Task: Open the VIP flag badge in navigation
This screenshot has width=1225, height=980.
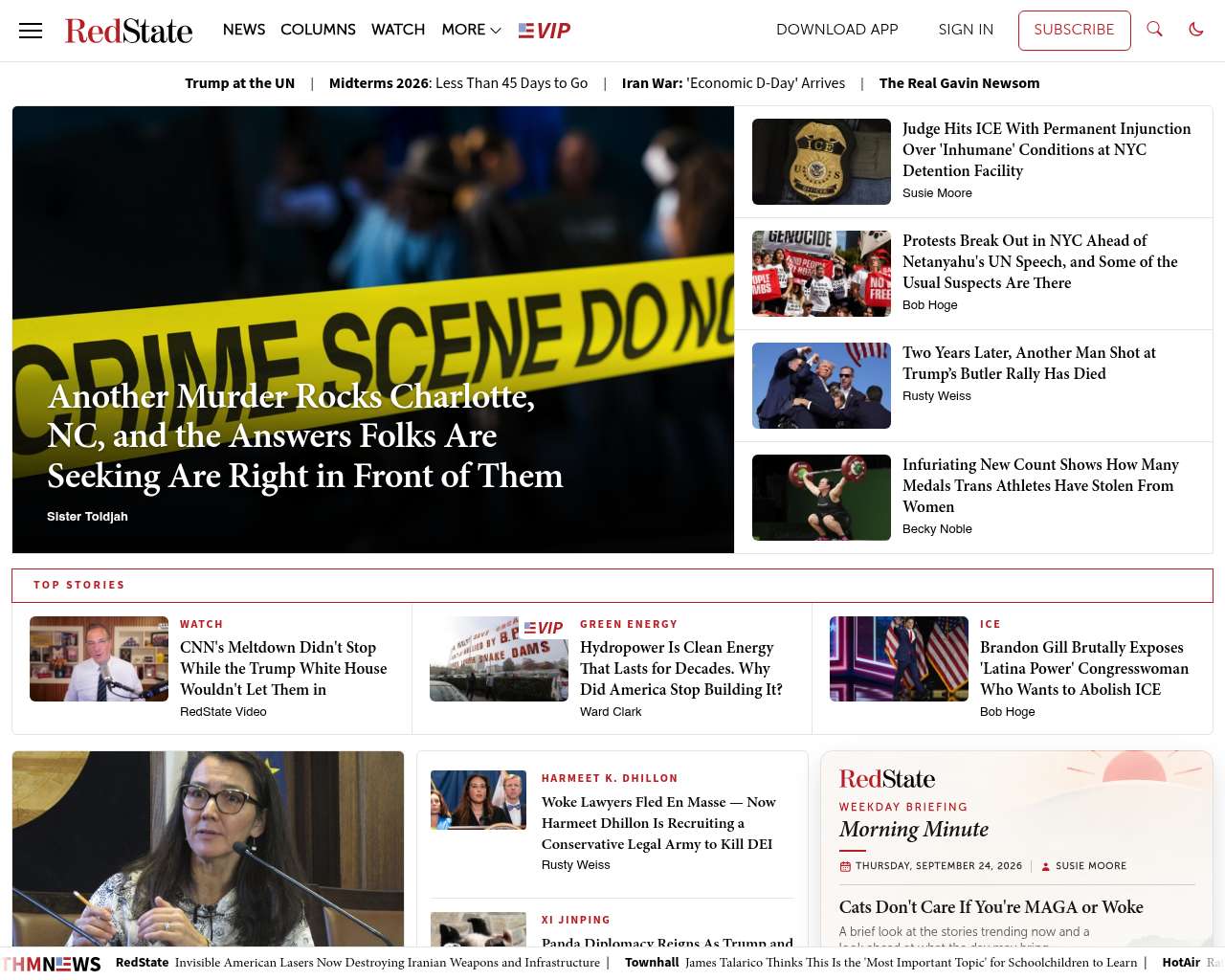Action: pos(545,31)
